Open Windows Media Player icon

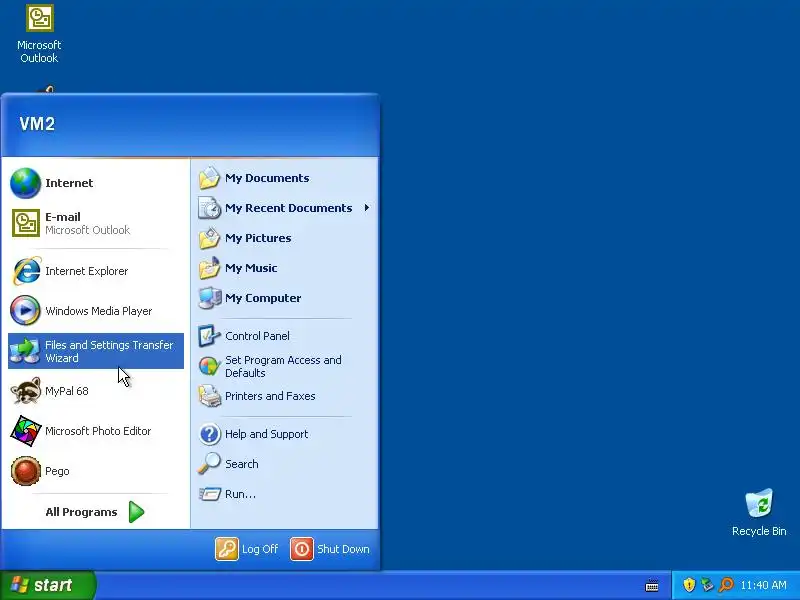[26, 310]
